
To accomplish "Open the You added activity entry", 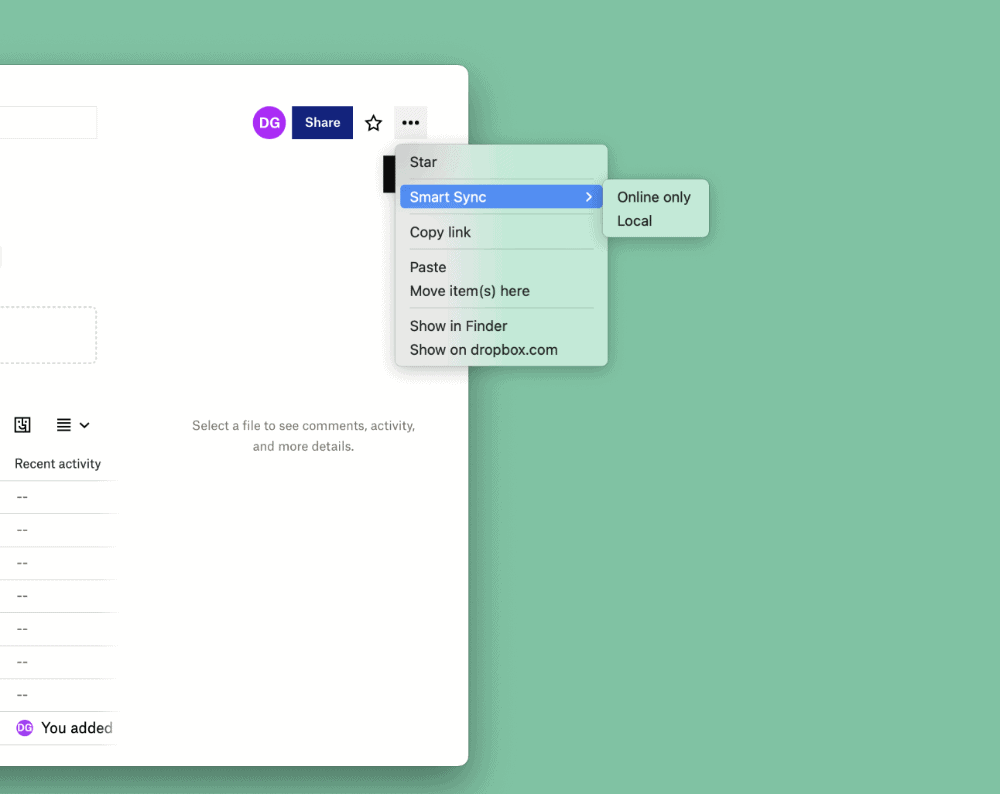I will click(x=75, y=728).
